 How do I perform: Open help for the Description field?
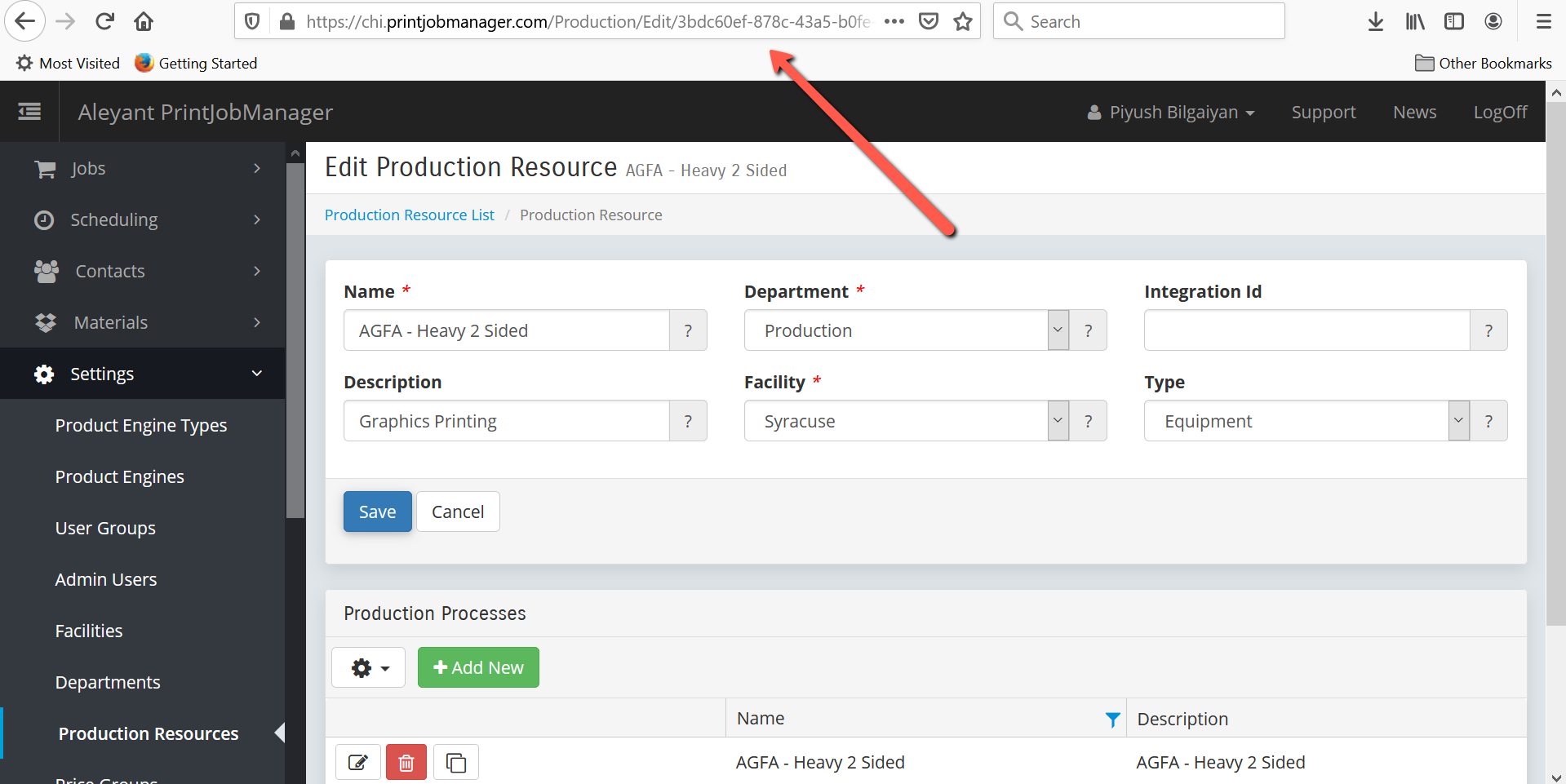(x=688, y=421)
